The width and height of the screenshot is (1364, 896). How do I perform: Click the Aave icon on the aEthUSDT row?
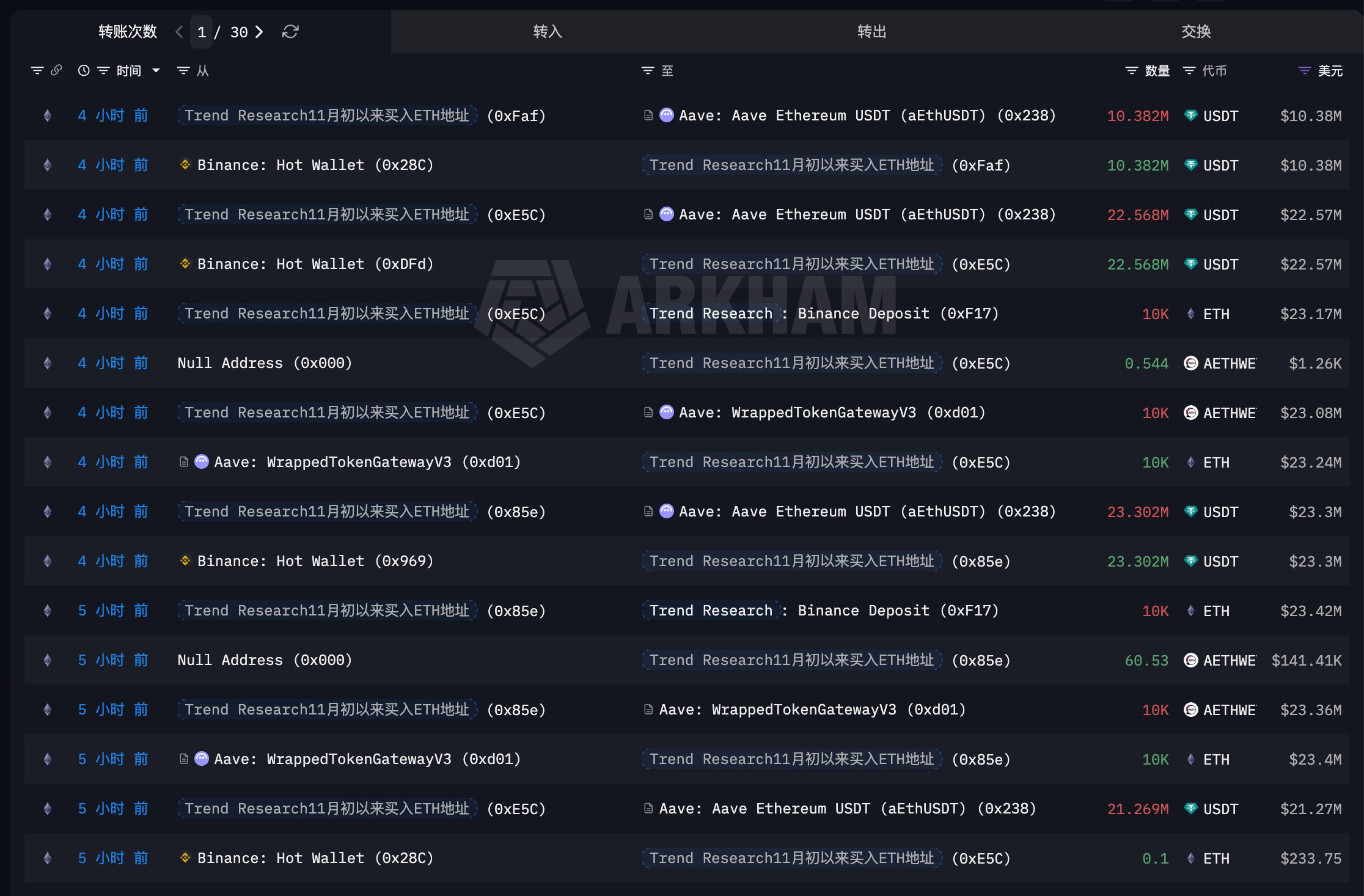pos(666,115)
